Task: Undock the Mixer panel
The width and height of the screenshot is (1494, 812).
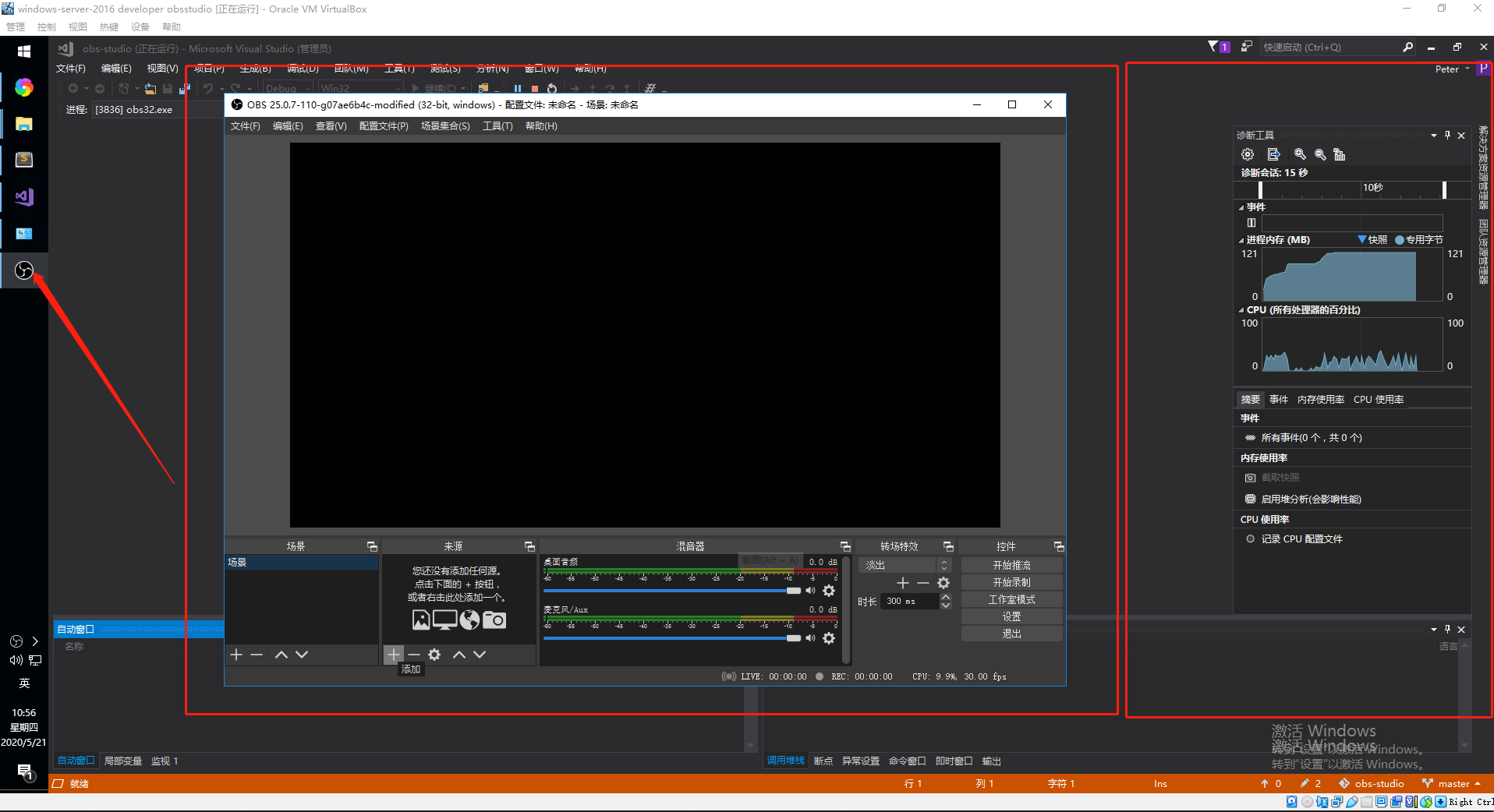Action: [x=845, y=546]
